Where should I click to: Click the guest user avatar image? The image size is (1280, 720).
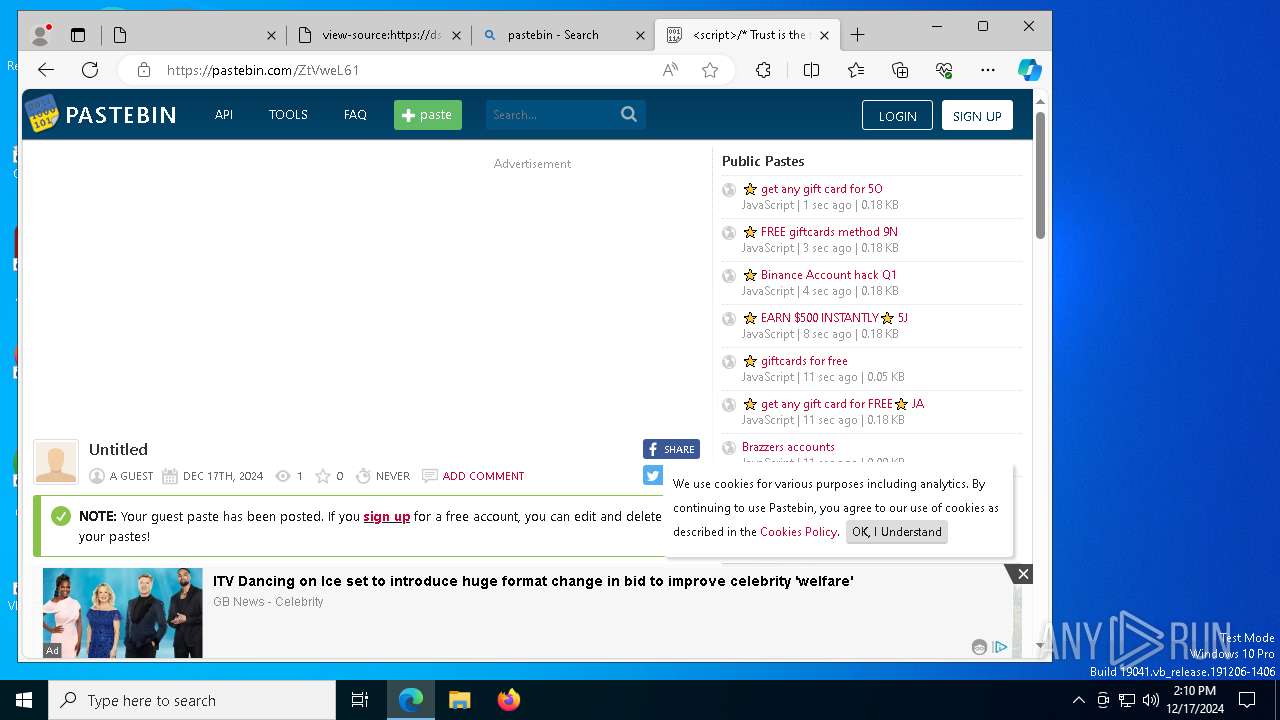[x=56, y=462]
